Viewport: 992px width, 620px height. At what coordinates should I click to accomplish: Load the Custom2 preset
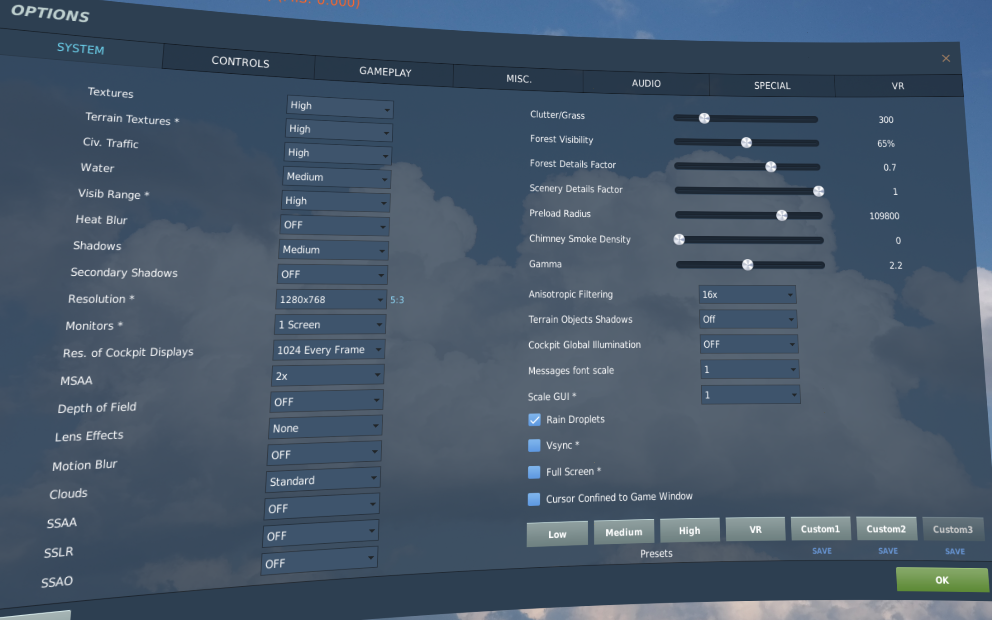pyautogui.click(x=886, y=528)
